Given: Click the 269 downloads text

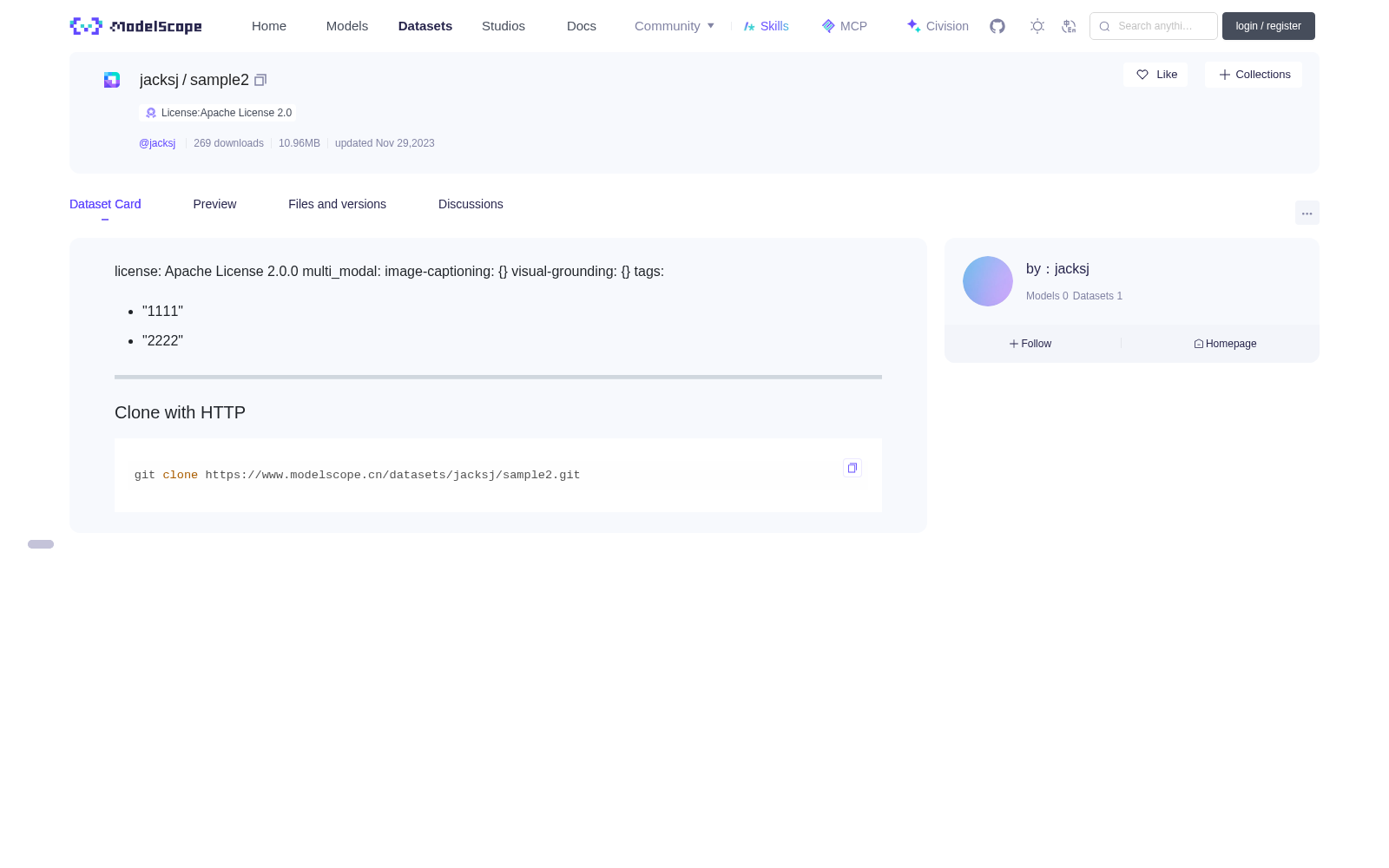Looking at the screenshot, I should 228,143.
